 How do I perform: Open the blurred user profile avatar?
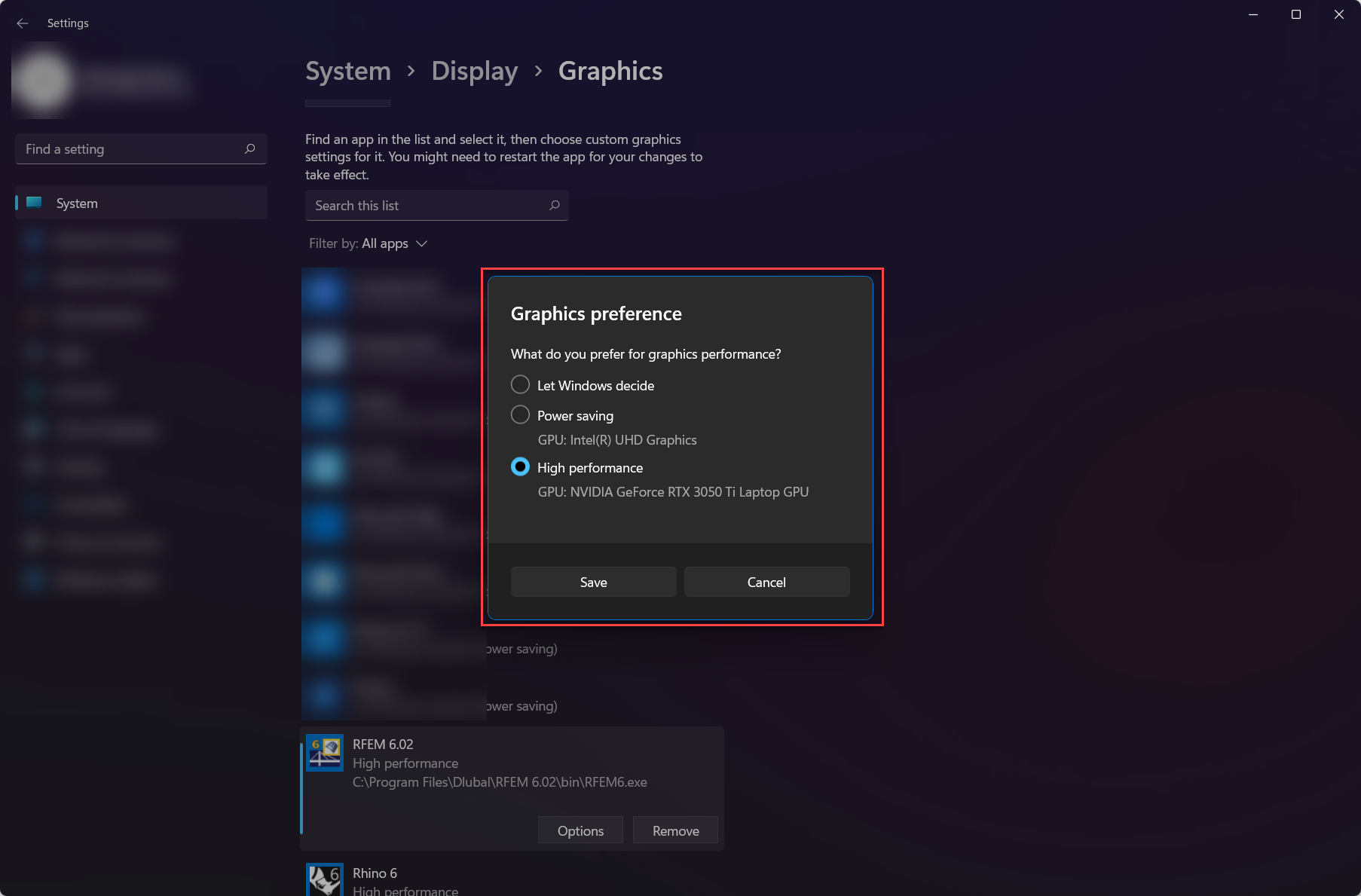[43, 81]
